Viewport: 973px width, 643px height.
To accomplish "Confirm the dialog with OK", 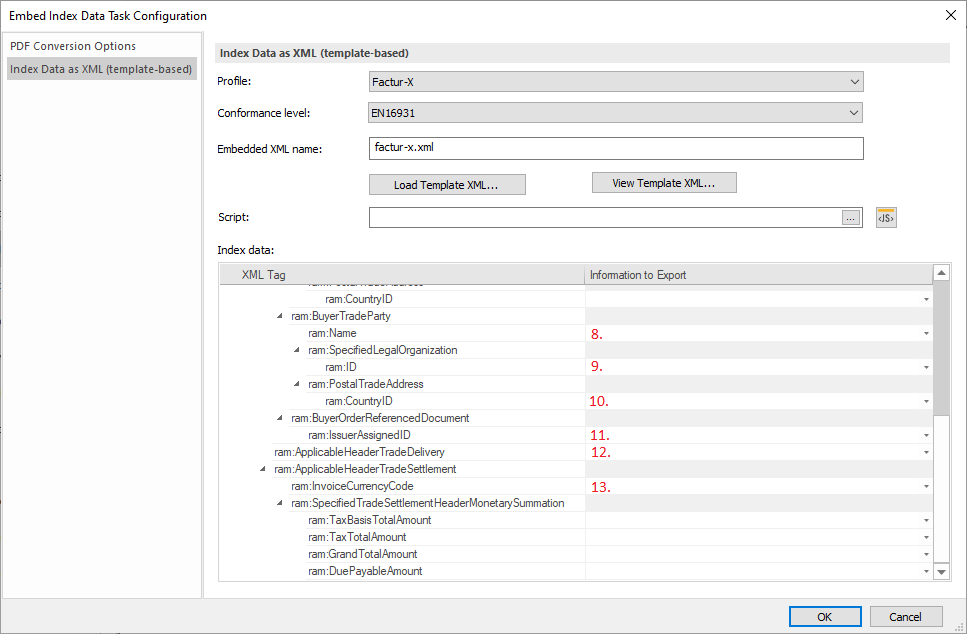I will pos(824,617).
